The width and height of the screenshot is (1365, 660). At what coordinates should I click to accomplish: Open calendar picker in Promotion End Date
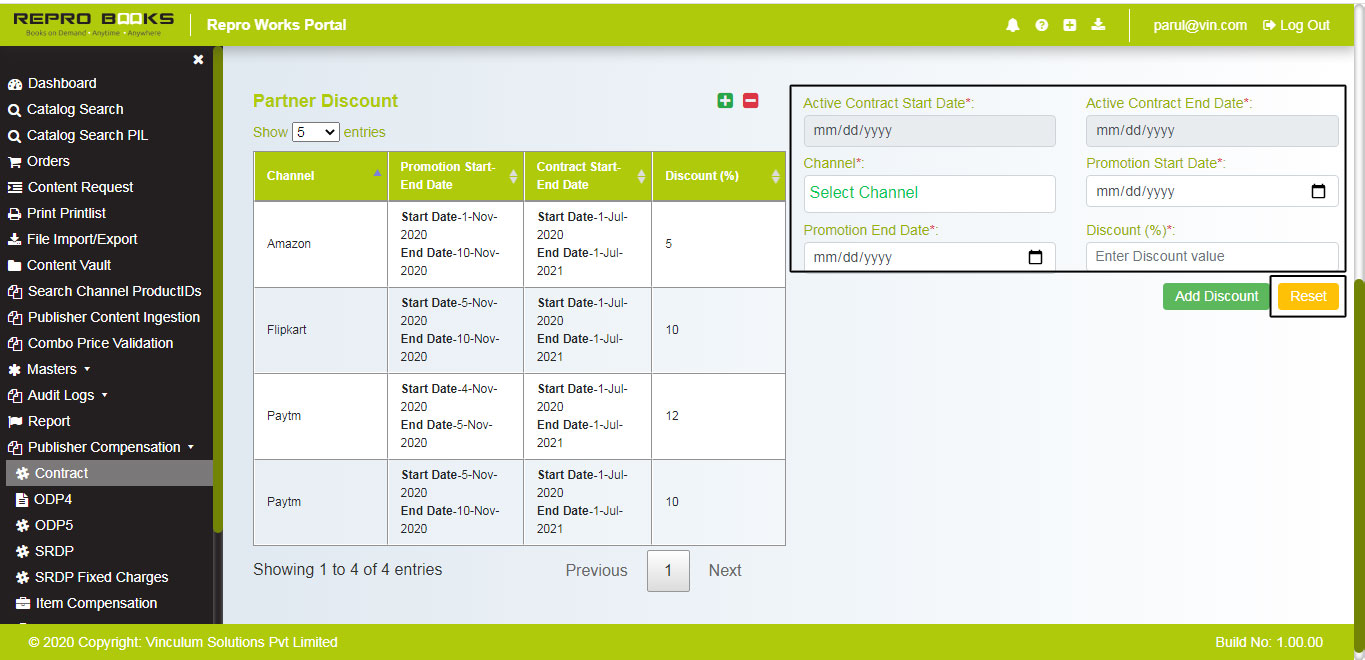pos(1035,257)
